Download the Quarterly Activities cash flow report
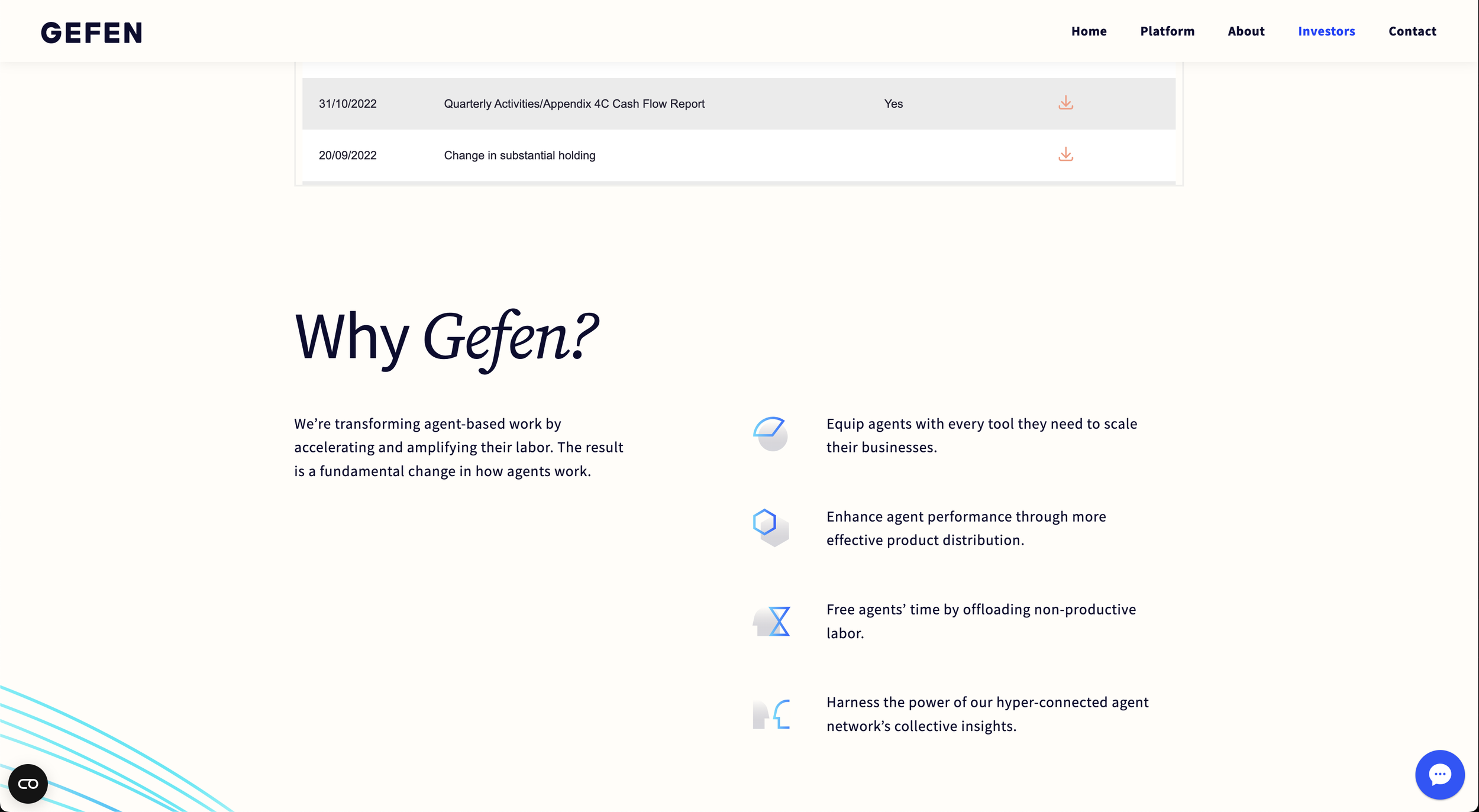This screenshot has width=1479, height=812. click(x=1065, y=103)
